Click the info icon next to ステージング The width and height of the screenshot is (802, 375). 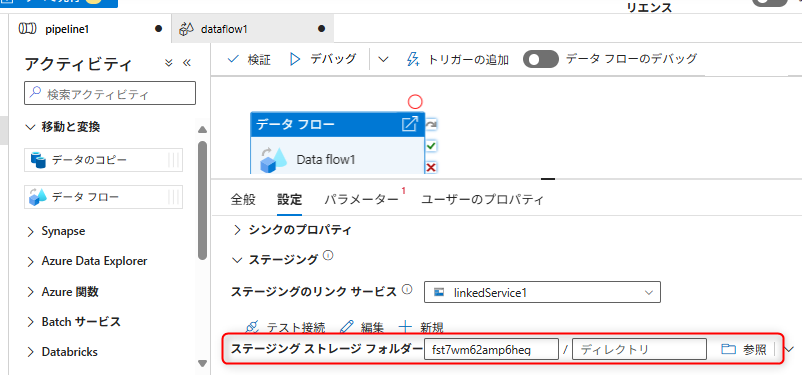pyautogui.click(x=328, y=255)
